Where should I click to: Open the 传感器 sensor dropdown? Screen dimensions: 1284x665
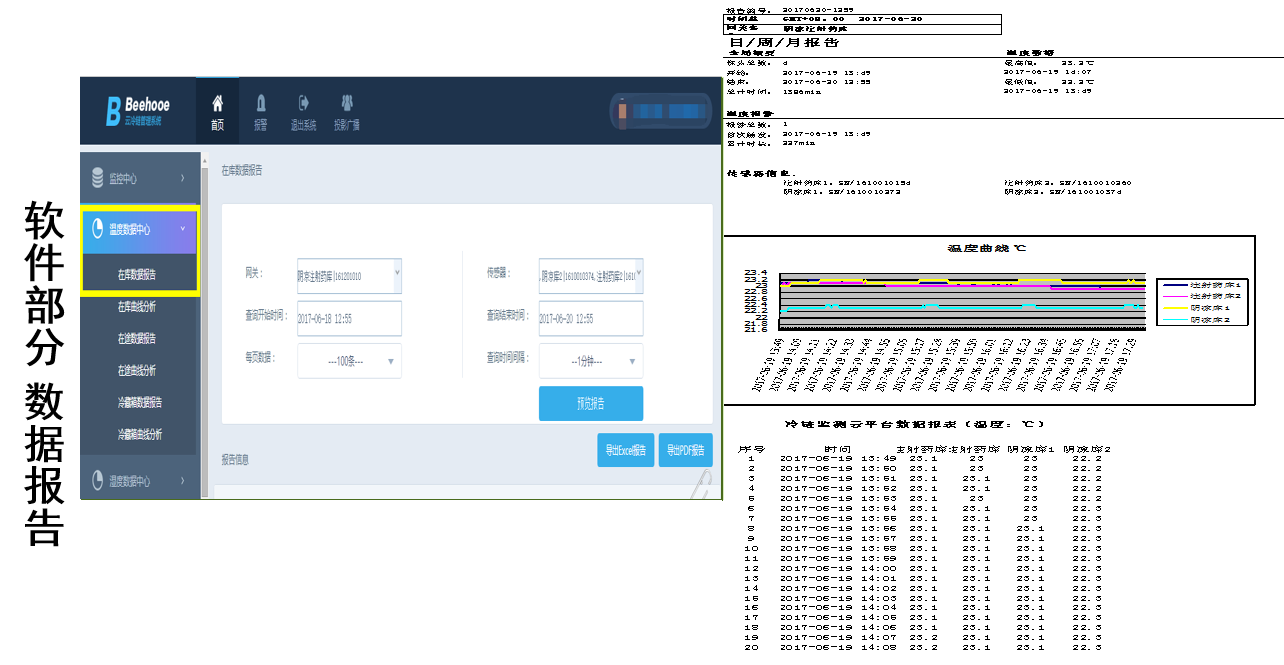coord(591,275)
